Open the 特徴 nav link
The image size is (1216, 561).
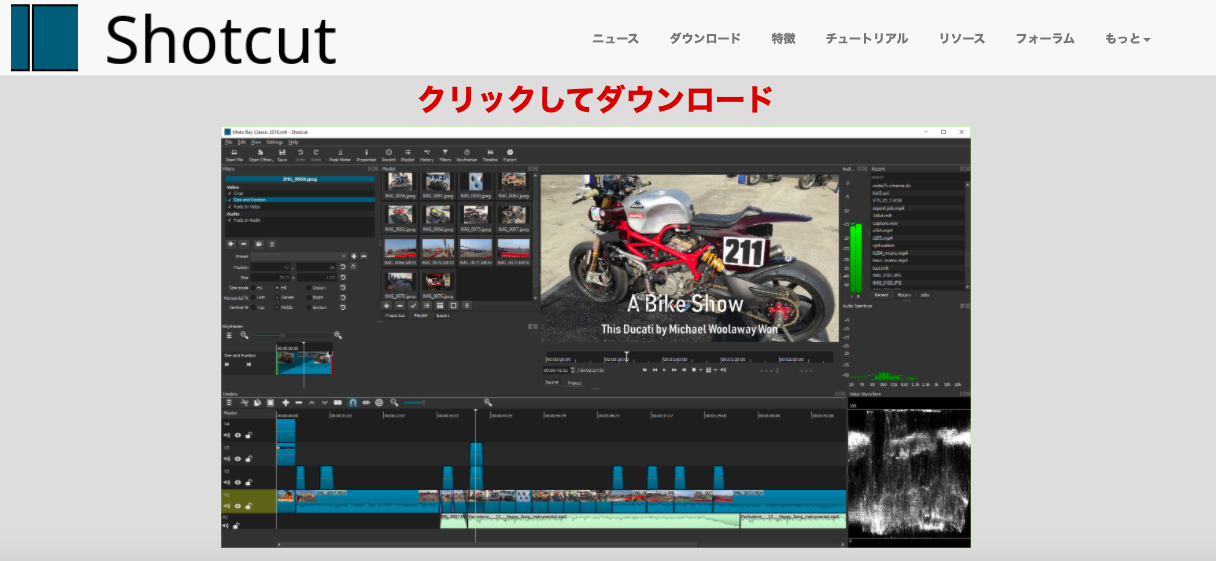783,38
